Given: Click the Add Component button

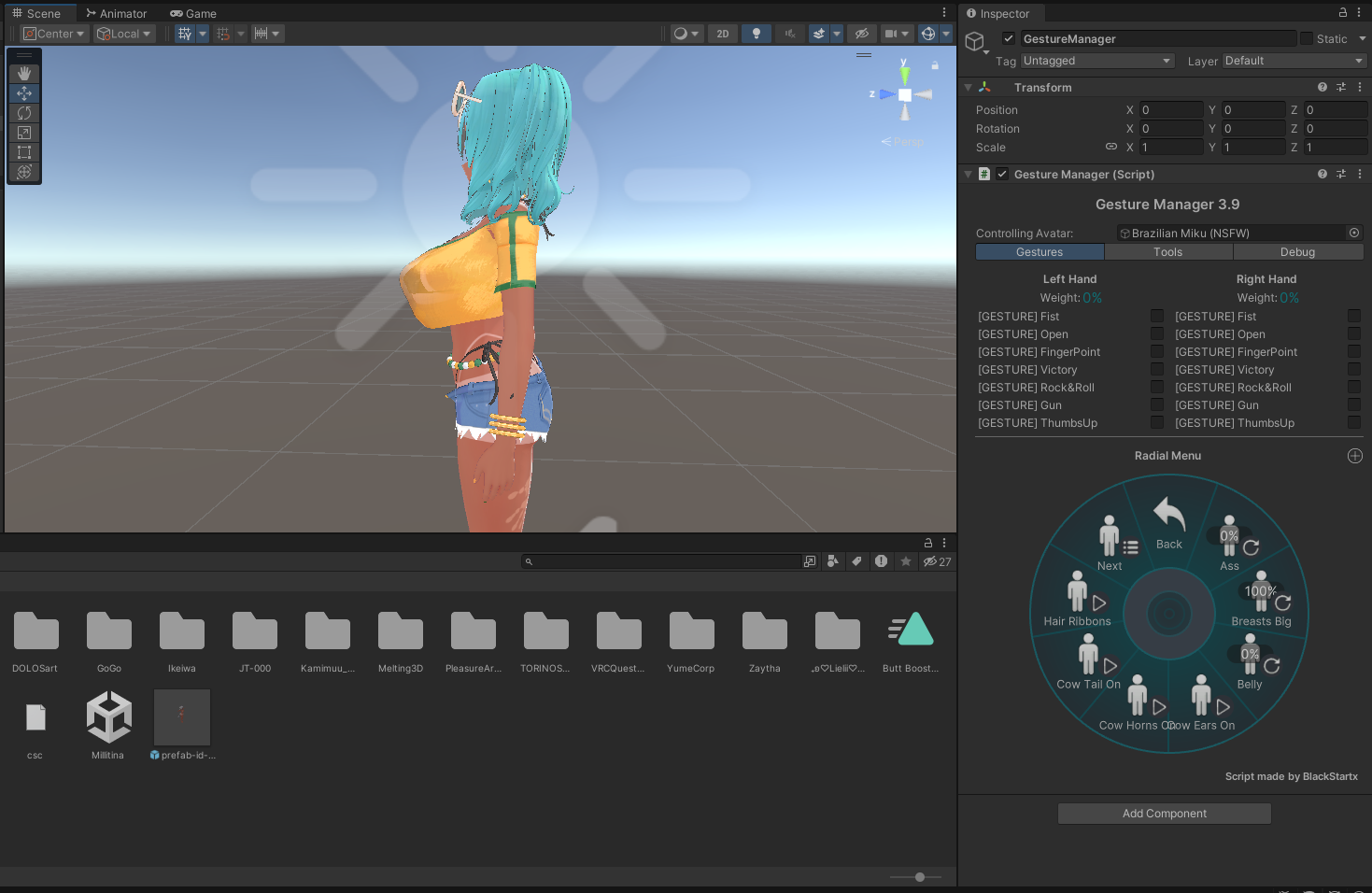Looking at the screenshot, I should [x=1165, y=814].
